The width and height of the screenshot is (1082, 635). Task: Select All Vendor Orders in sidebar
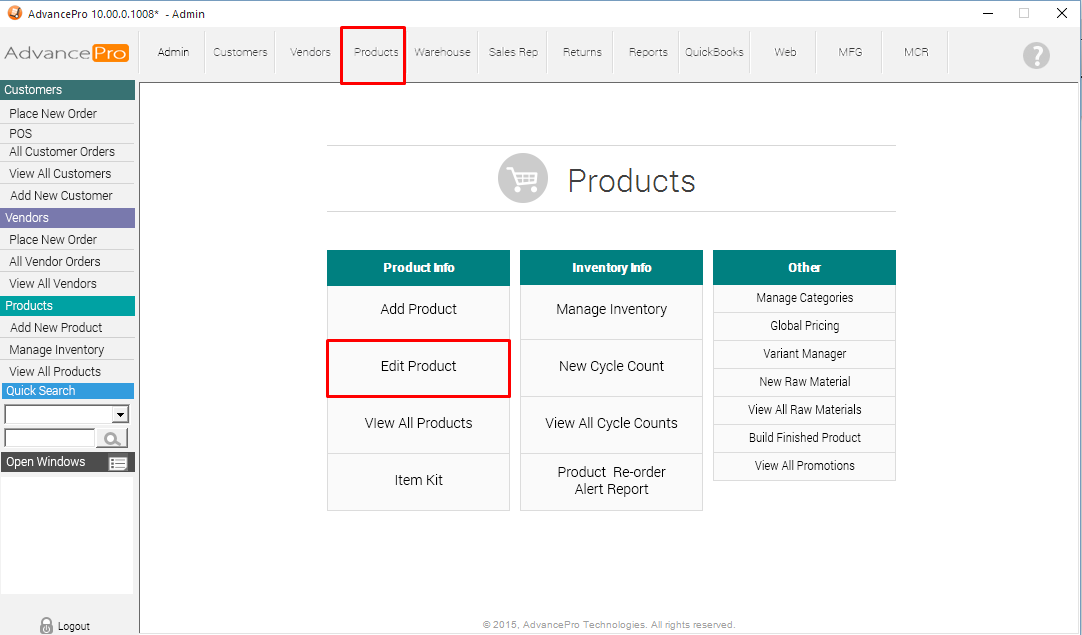click(x=55, y=262)
